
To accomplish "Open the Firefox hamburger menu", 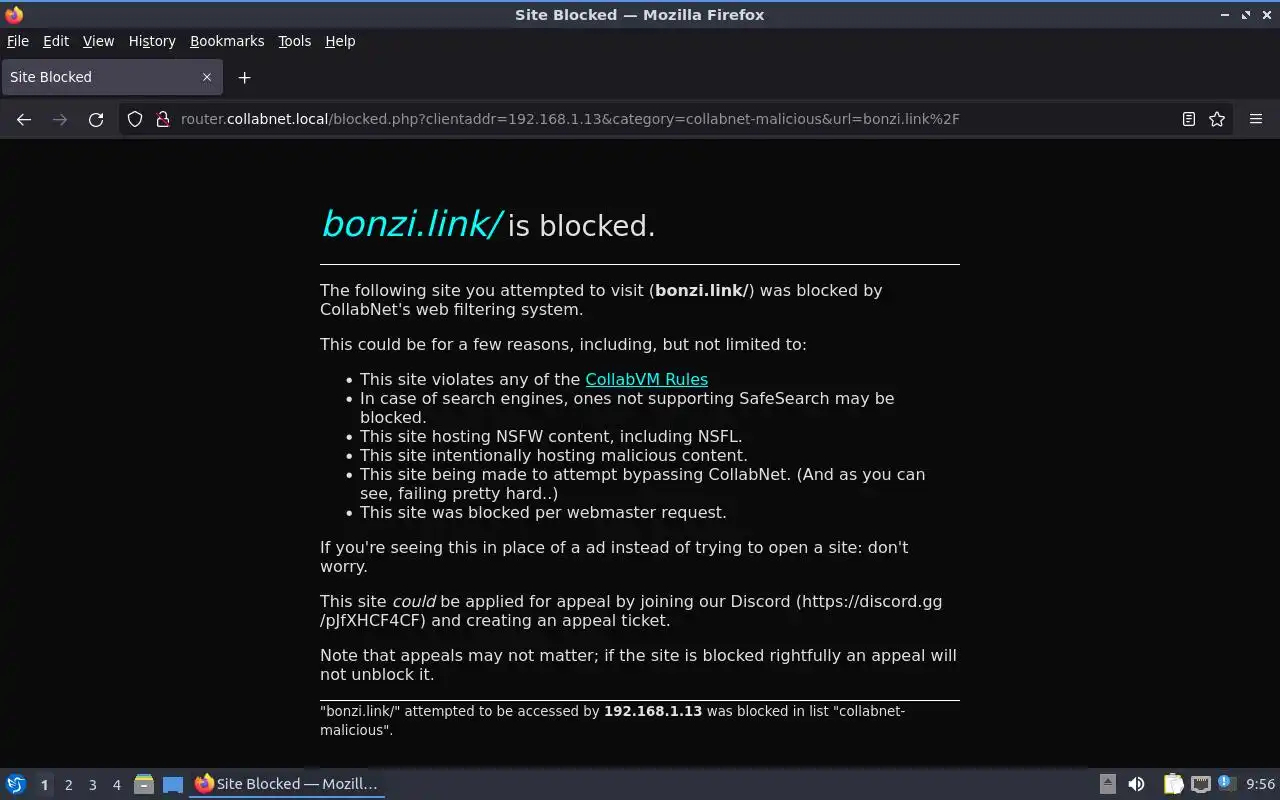I will (1256, 119).
